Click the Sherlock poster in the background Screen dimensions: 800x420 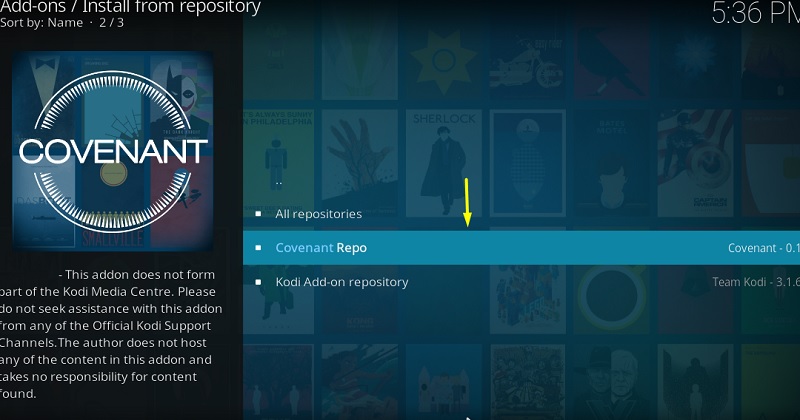click(443, 163)
